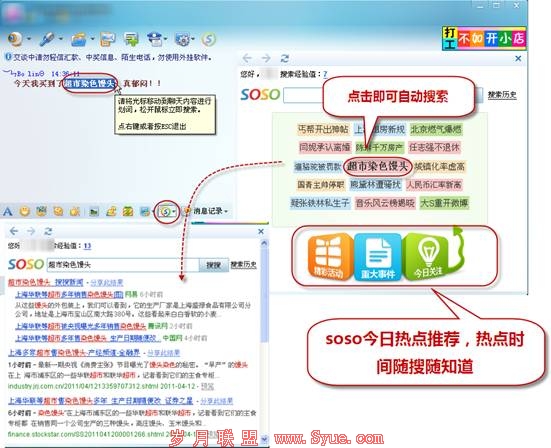Viewport: 551px width, 448px height.
Task: Click 预览 next to the industry.jrj.com.cn result
Action: click(208, 387)
